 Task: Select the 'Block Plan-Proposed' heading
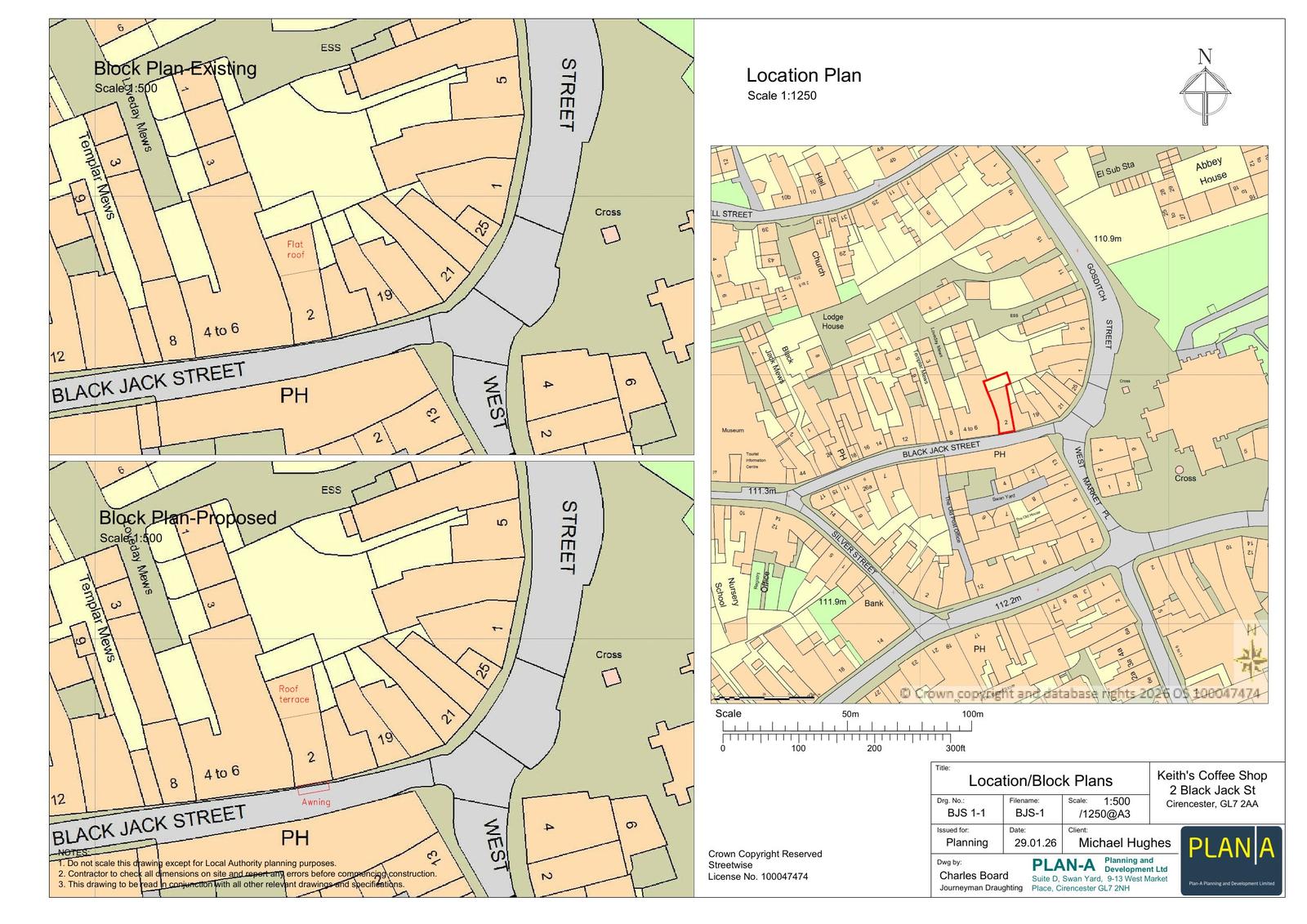pyautogui.click(x=187, y=518)
